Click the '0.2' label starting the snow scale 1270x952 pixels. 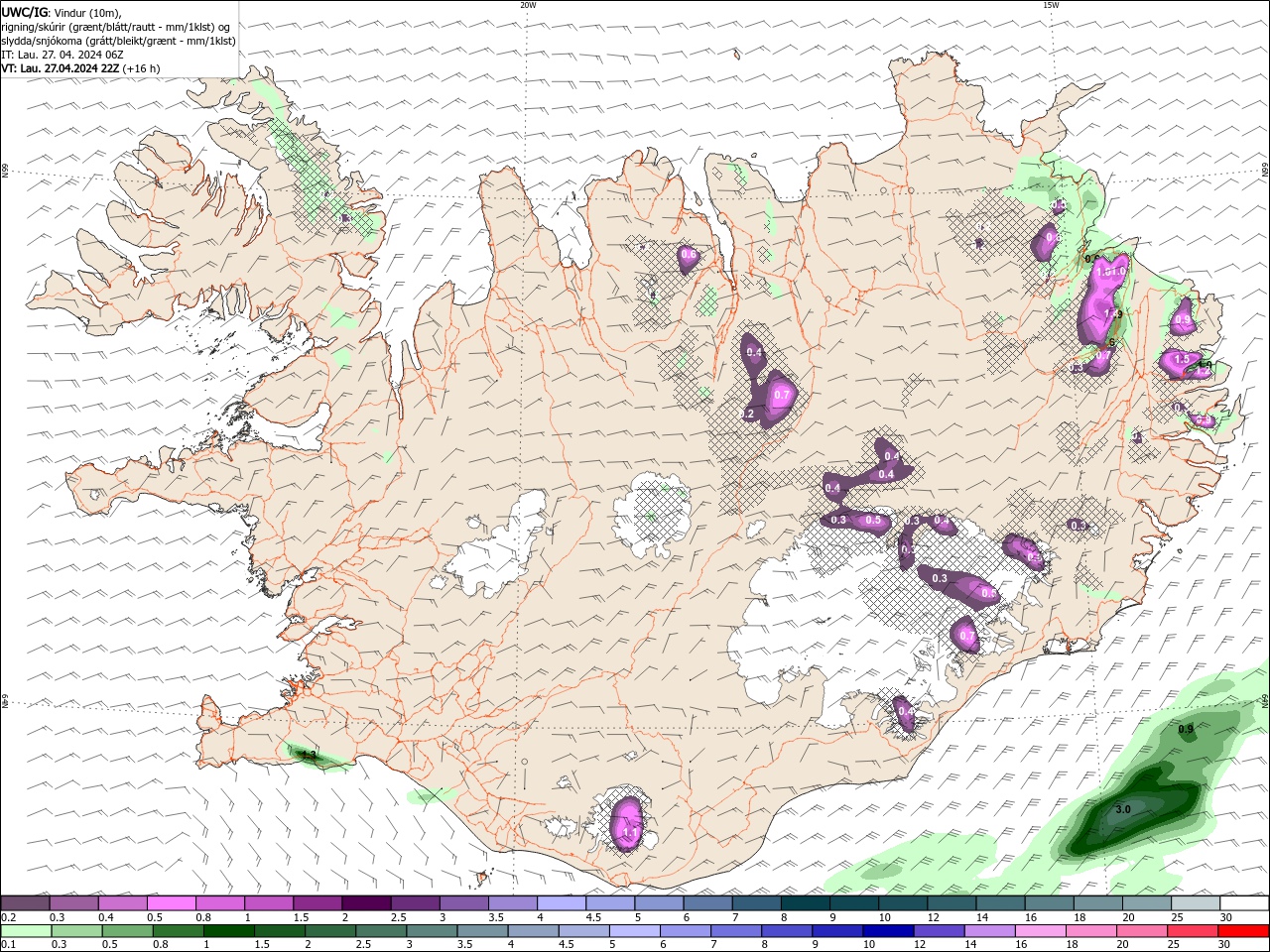point(9,917)
